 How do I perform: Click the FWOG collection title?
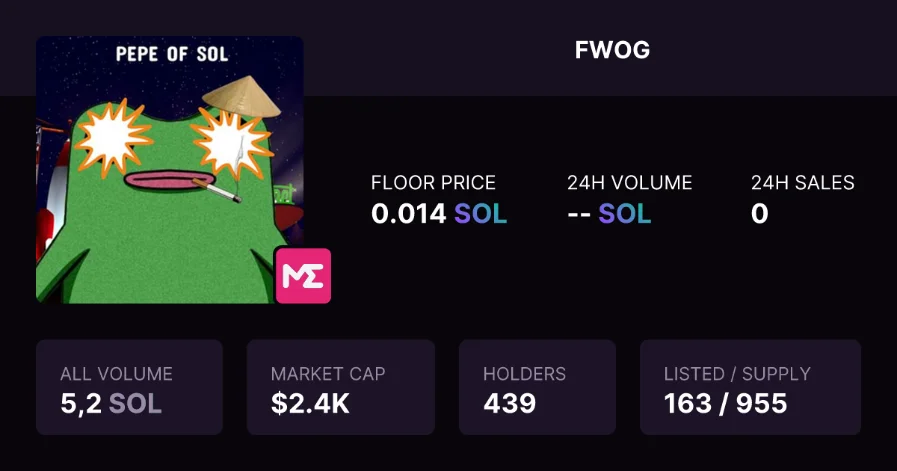pyautogui.click(x=612, y=50)
